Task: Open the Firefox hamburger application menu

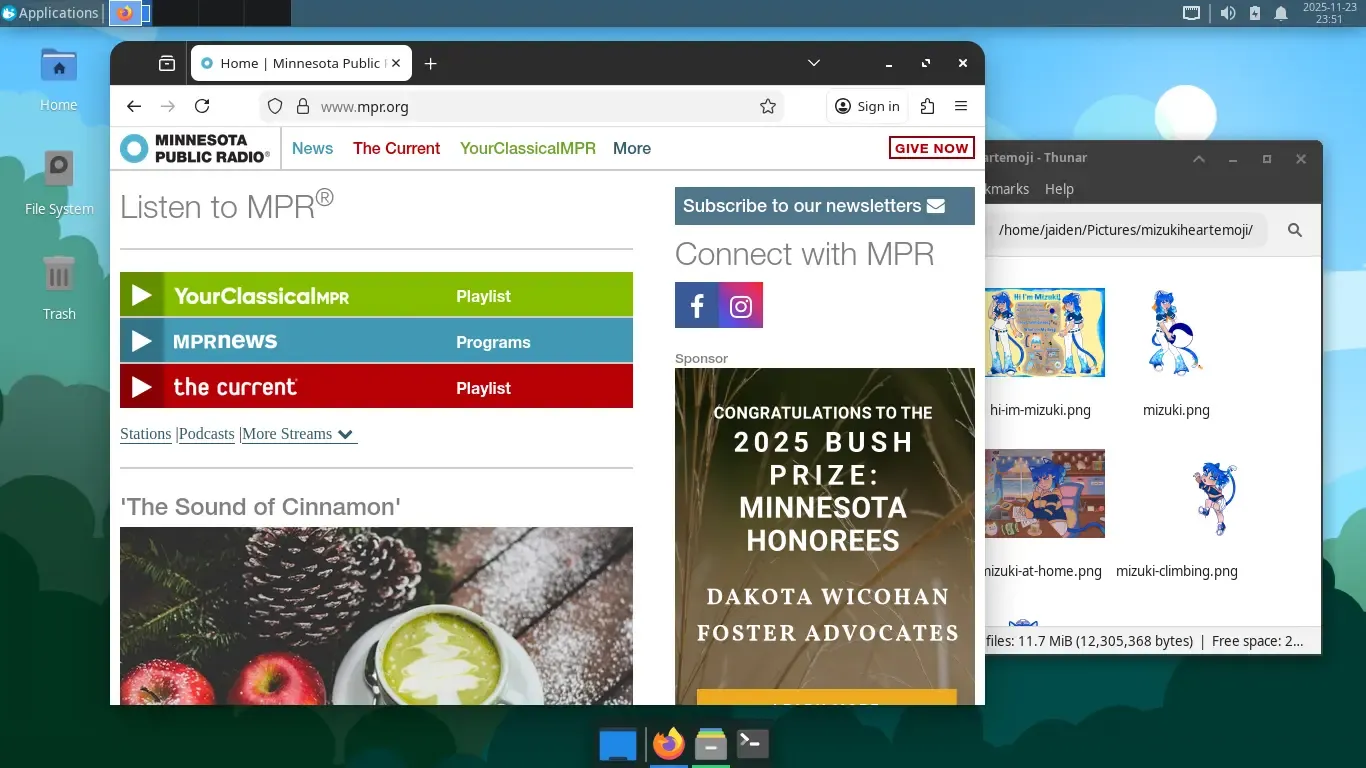Action: click(961, 106)
